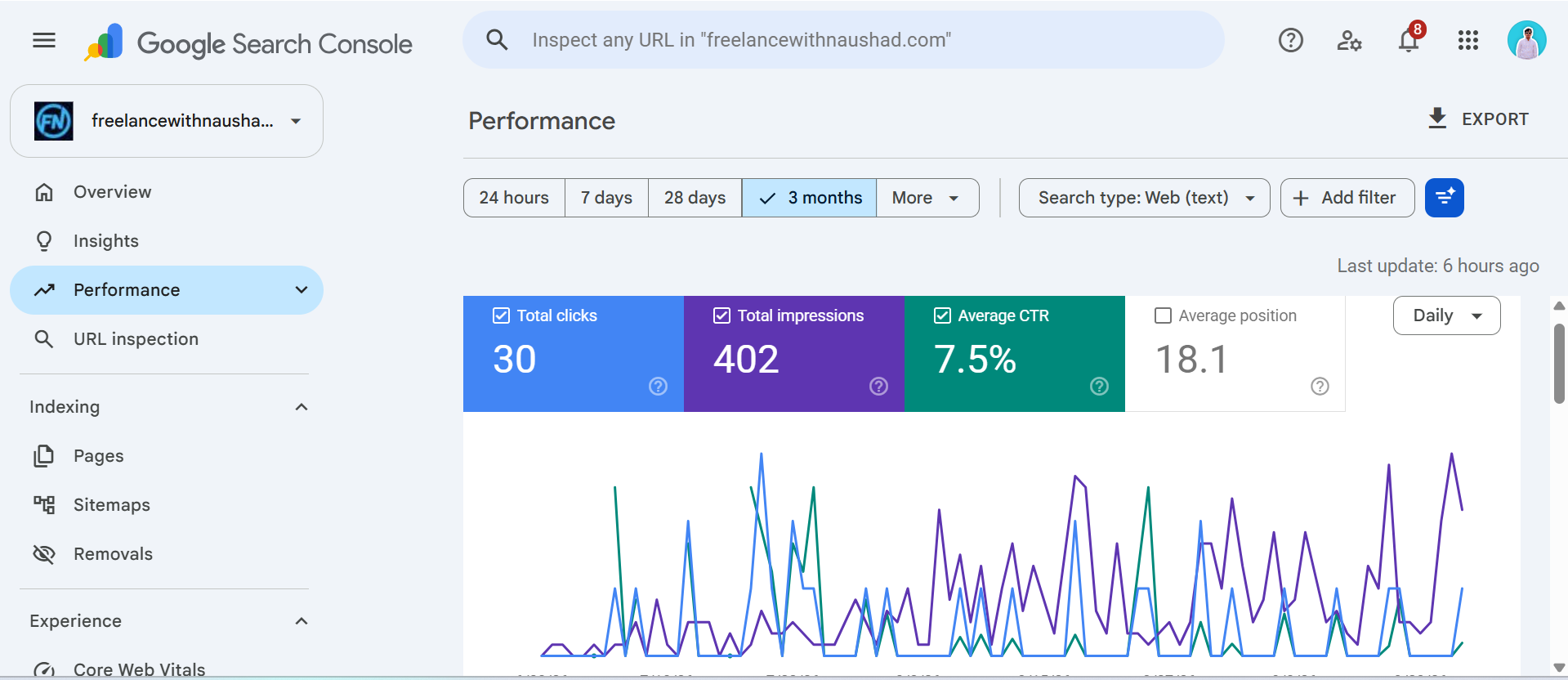This screenshot has width=1568, height=680.
Task: Uncheck the Total impressions checkbox
Action: coord(721,315)
